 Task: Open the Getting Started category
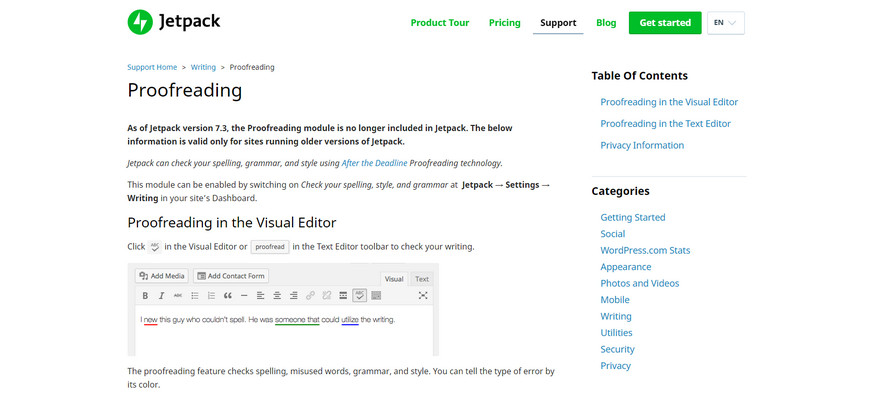pos(633,218)
